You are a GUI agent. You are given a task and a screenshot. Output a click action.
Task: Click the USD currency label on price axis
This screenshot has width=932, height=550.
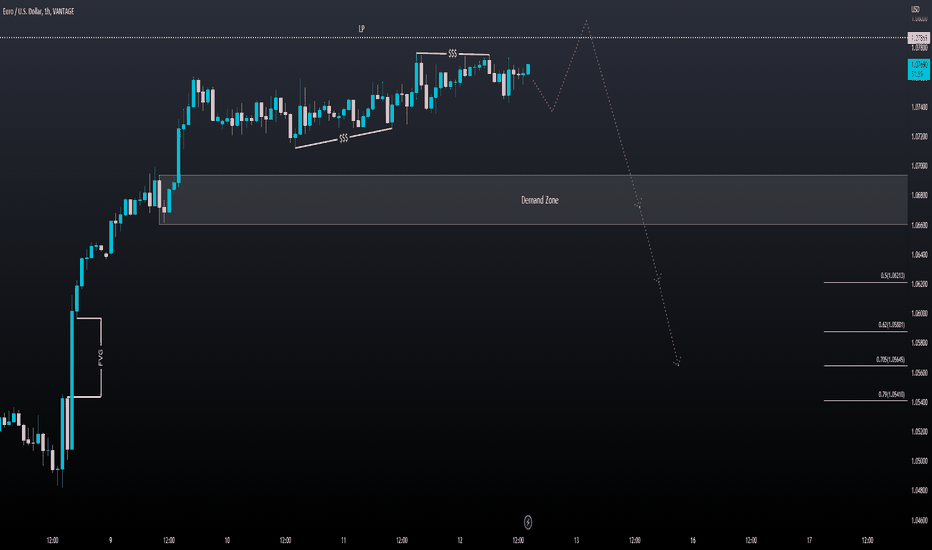(x=915, y=9)
